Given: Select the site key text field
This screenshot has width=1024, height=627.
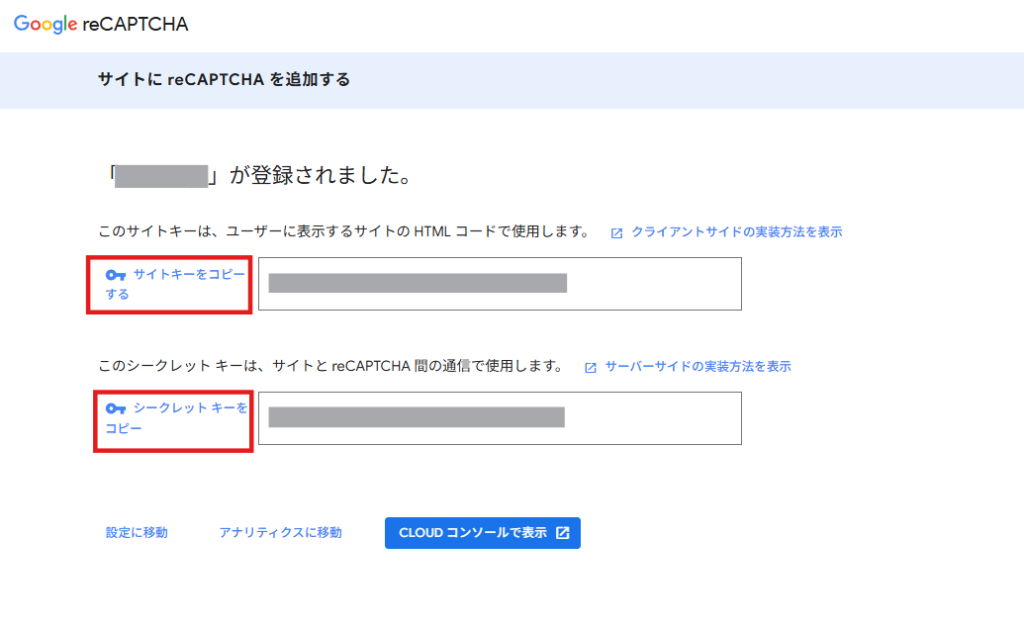Looking at the screenshot, I should coord(500,283).
